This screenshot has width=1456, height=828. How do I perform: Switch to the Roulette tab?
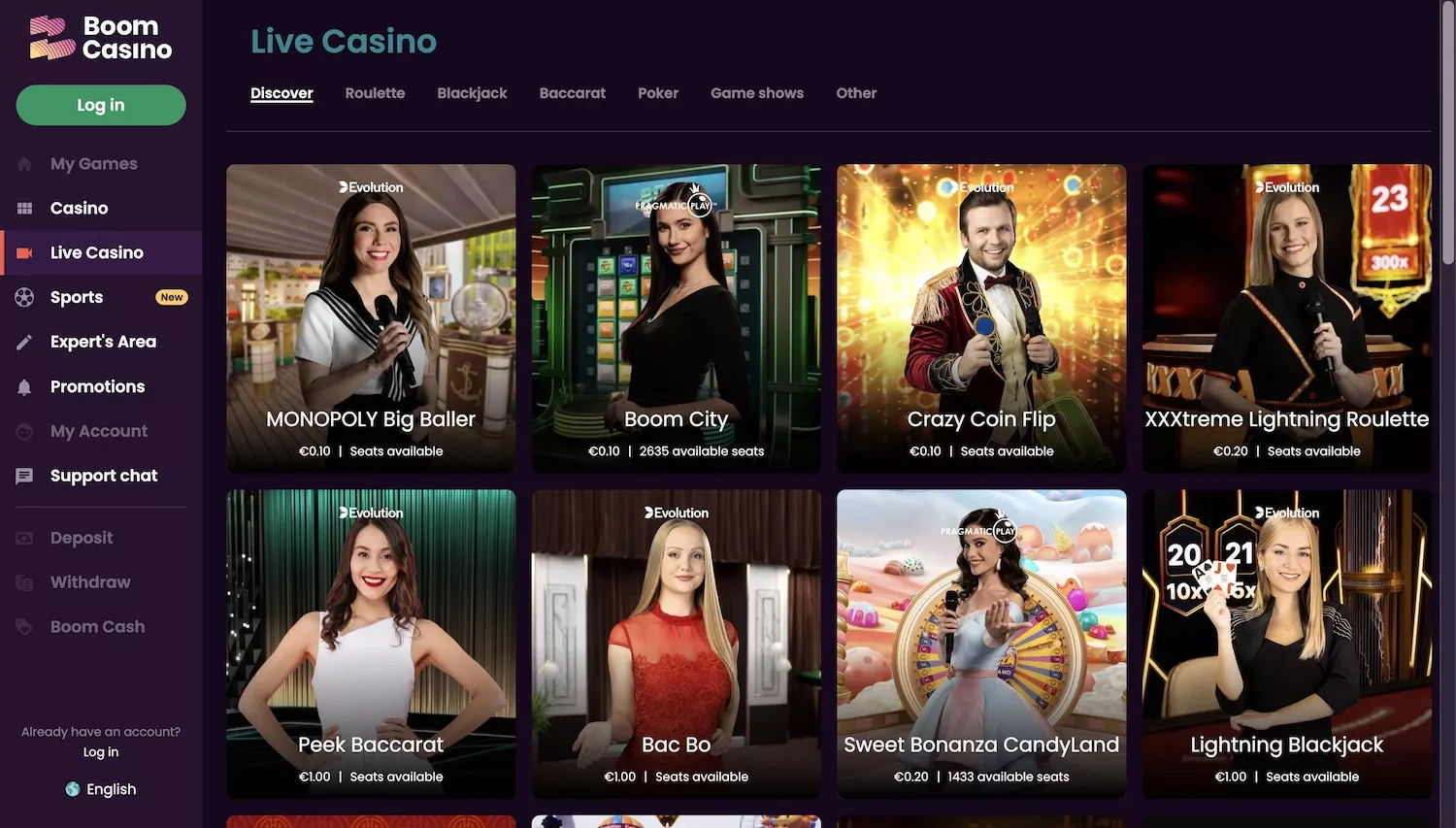[375, 93]
